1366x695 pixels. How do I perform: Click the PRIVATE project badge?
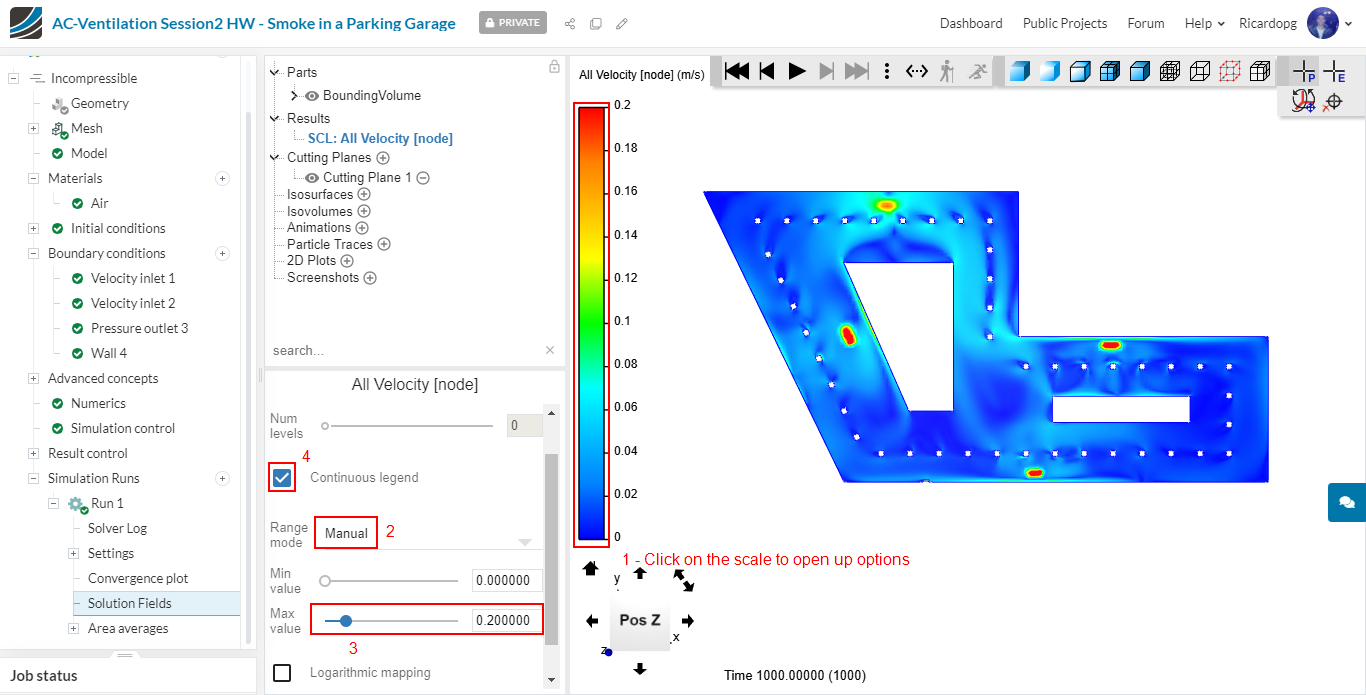coord(513,22)
